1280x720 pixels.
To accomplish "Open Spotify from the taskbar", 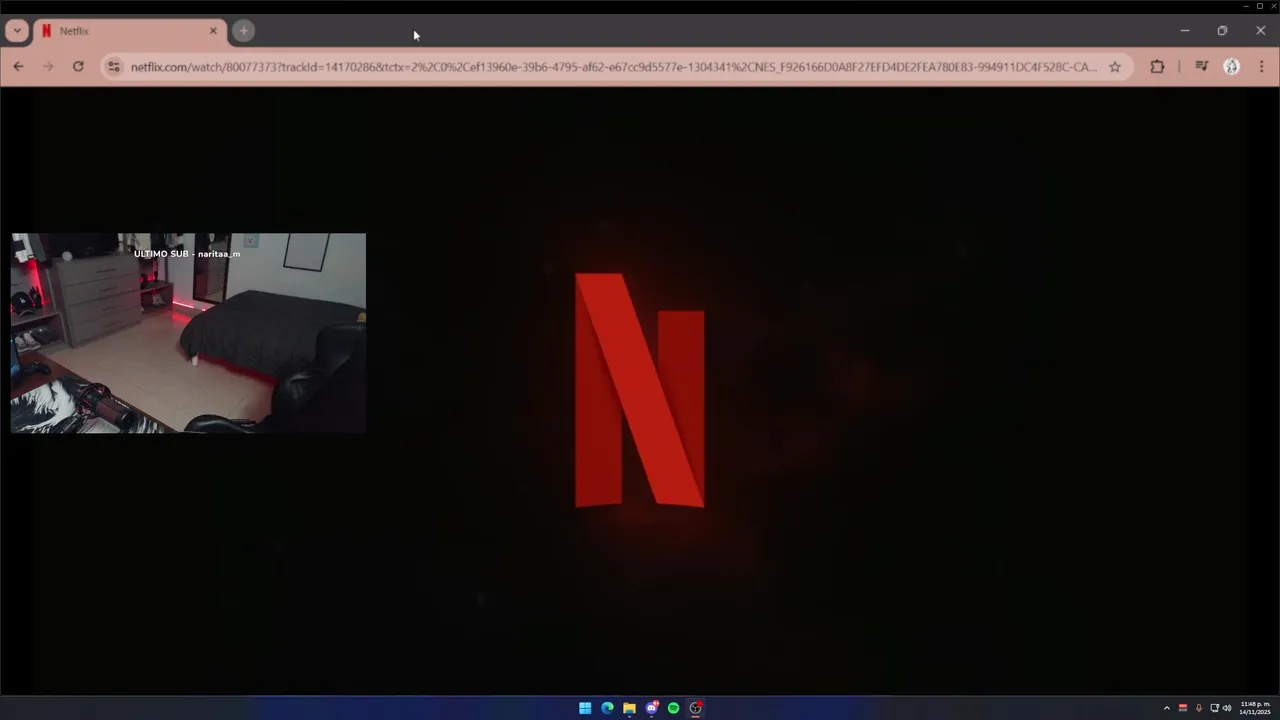I will [674, 708].
